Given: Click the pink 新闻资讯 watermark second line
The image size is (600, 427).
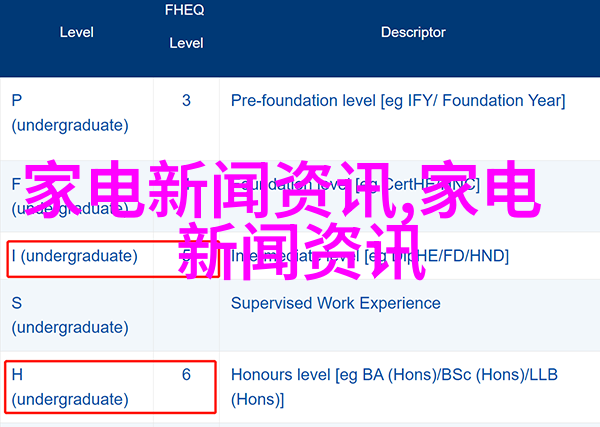Looking at the screenshot, I should (302, 251).
